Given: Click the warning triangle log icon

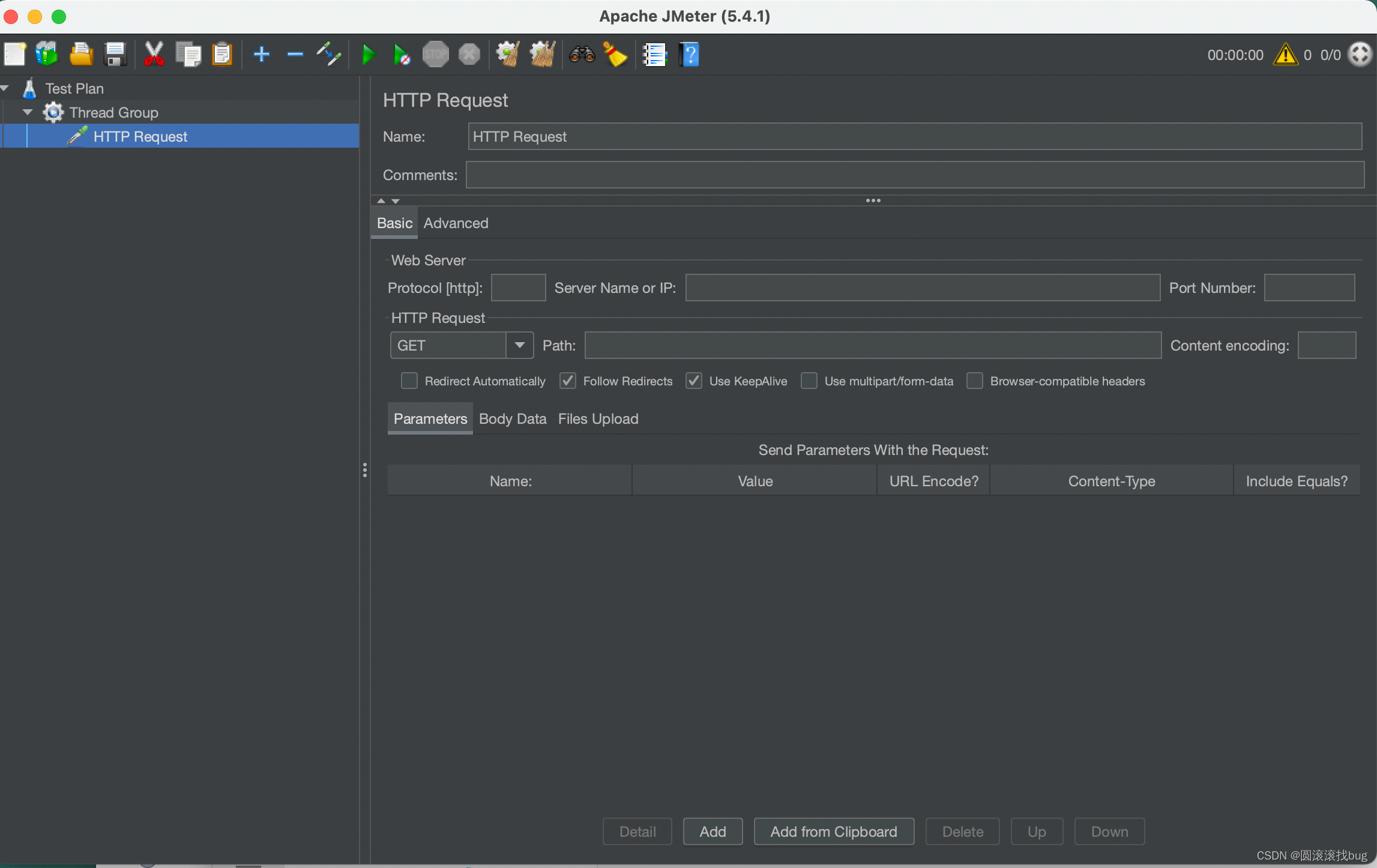Looking at the screenshot, I should (x=1285, y=55).
